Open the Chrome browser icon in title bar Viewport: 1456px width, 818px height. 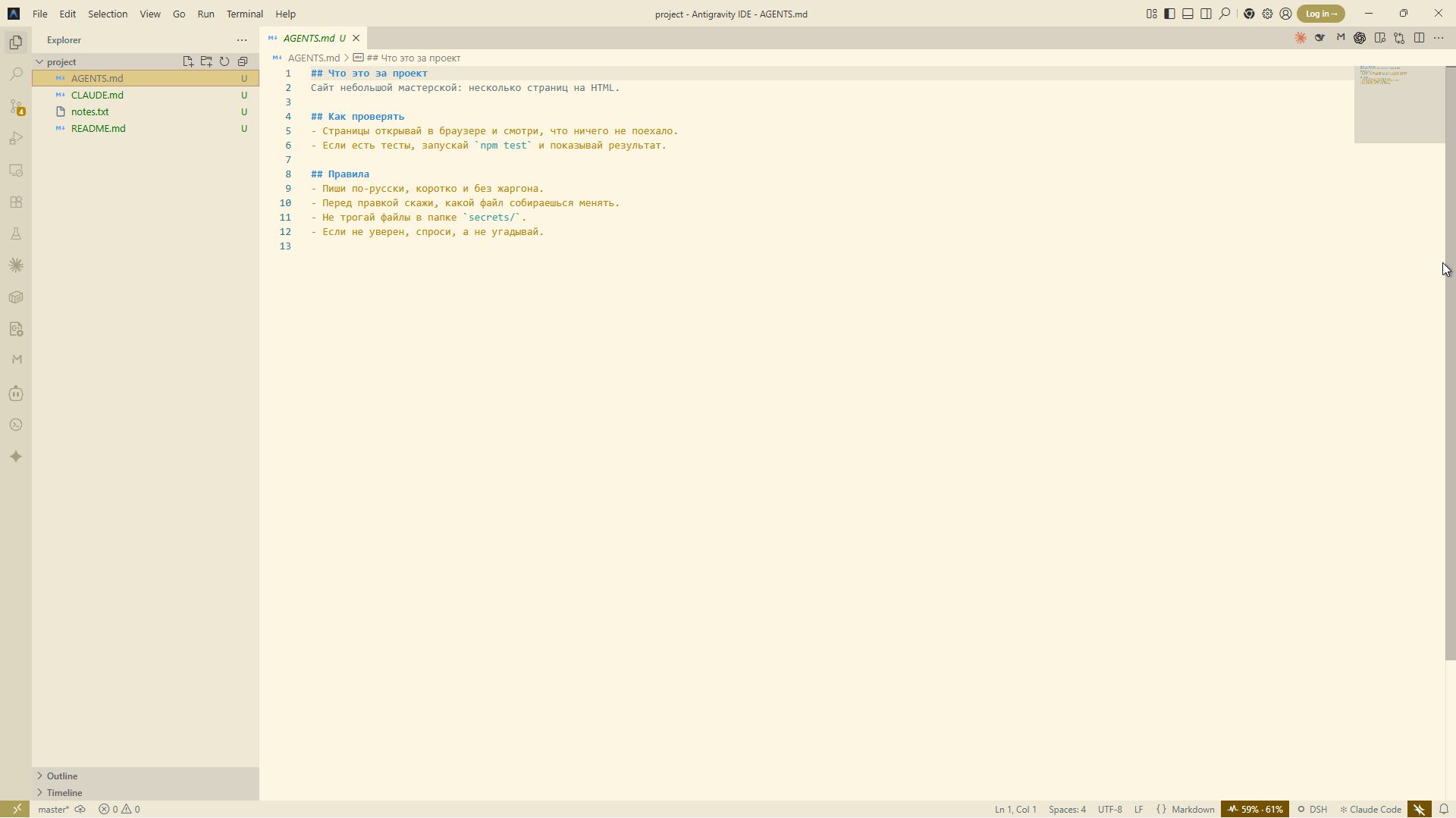tap(1249, 14)
